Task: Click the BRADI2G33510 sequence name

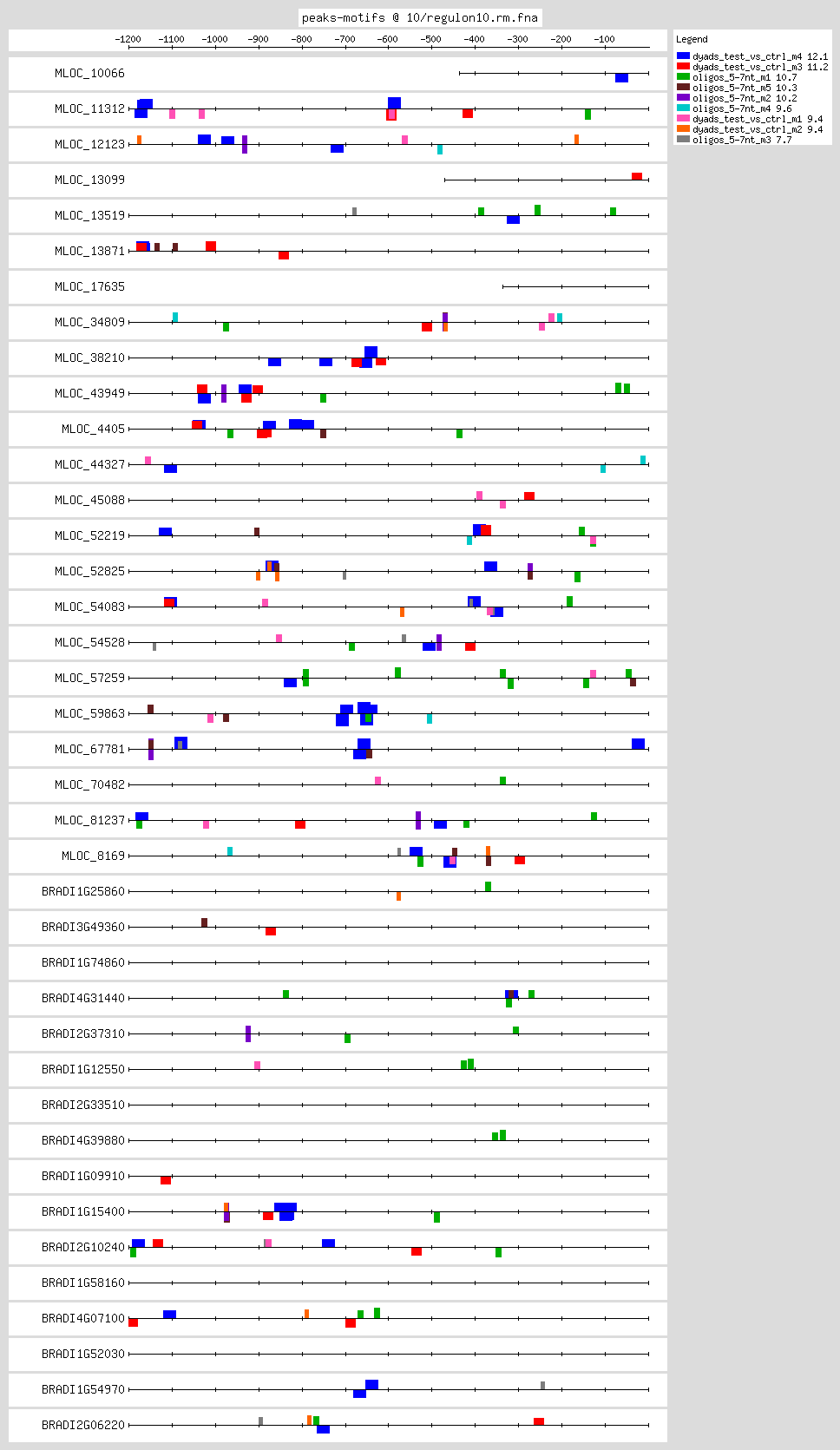Action: (x=83, y=1105)
